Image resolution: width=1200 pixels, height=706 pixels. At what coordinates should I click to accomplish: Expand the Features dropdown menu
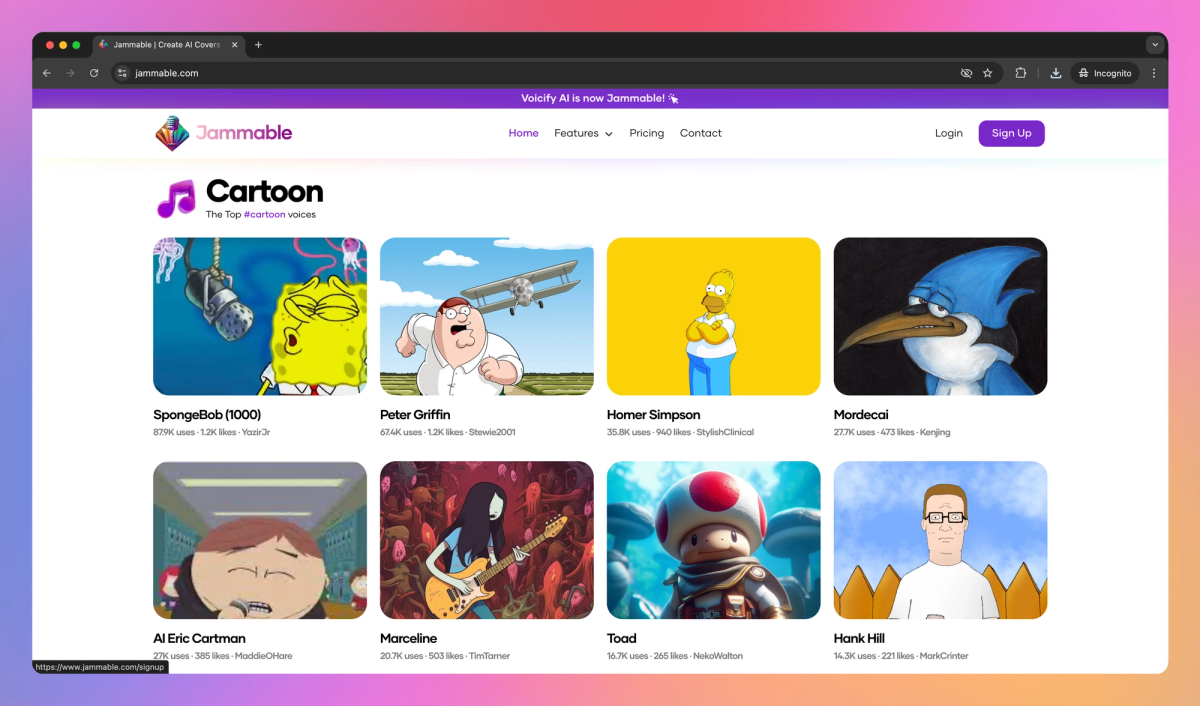pos(584,133)
